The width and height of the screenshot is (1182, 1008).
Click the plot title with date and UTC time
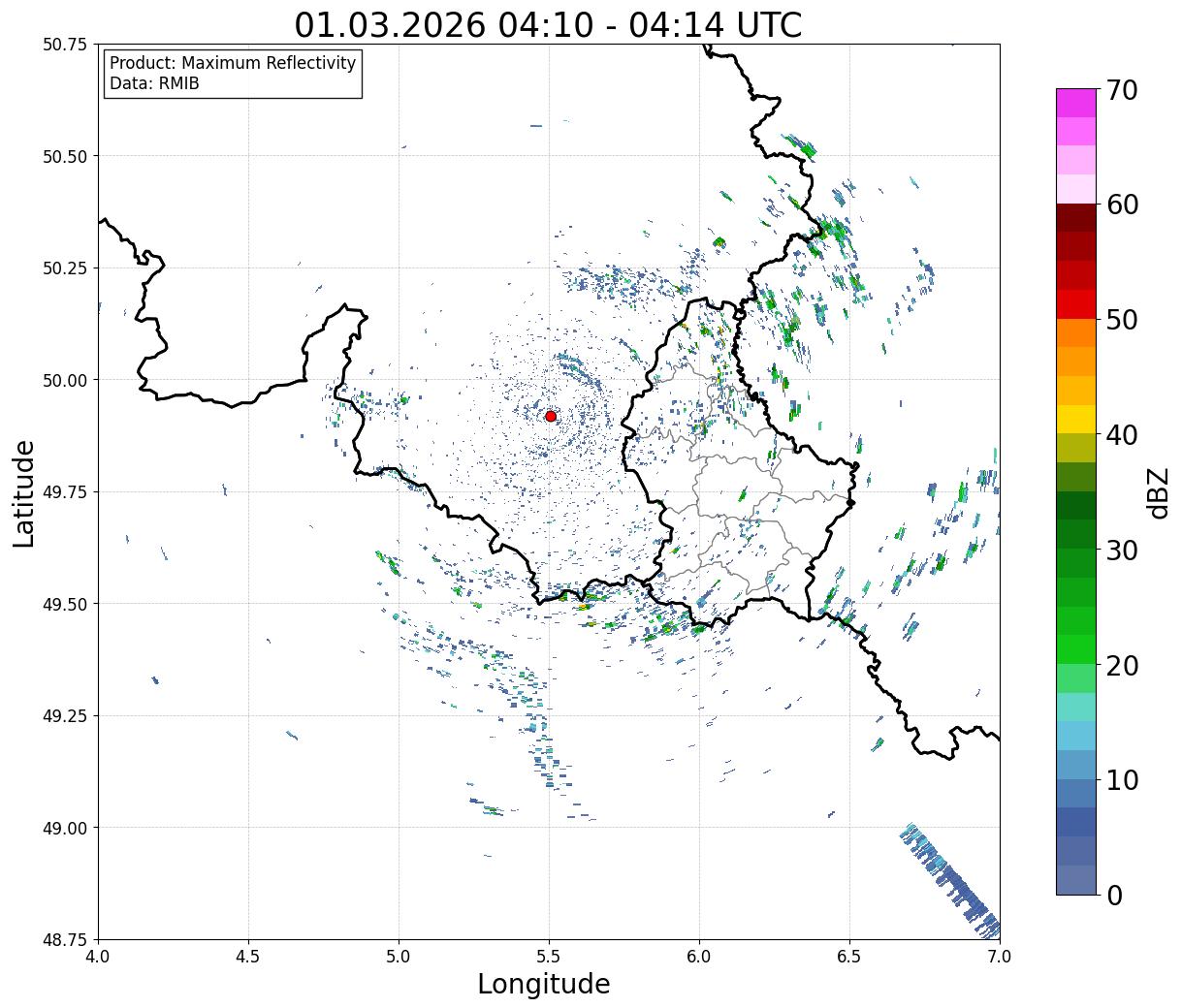click(548, 25)
